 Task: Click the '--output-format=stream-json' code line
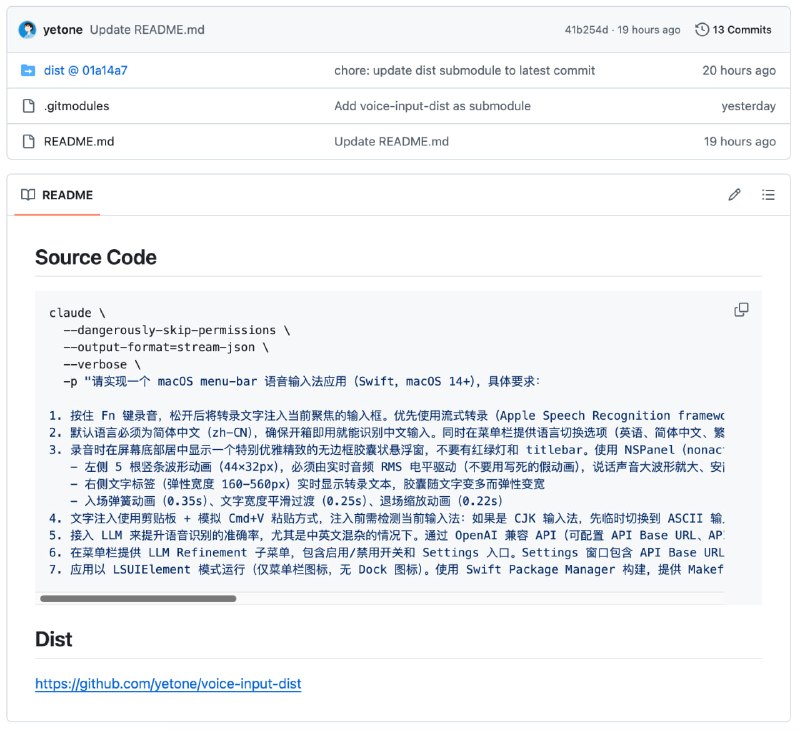point(166,347)
